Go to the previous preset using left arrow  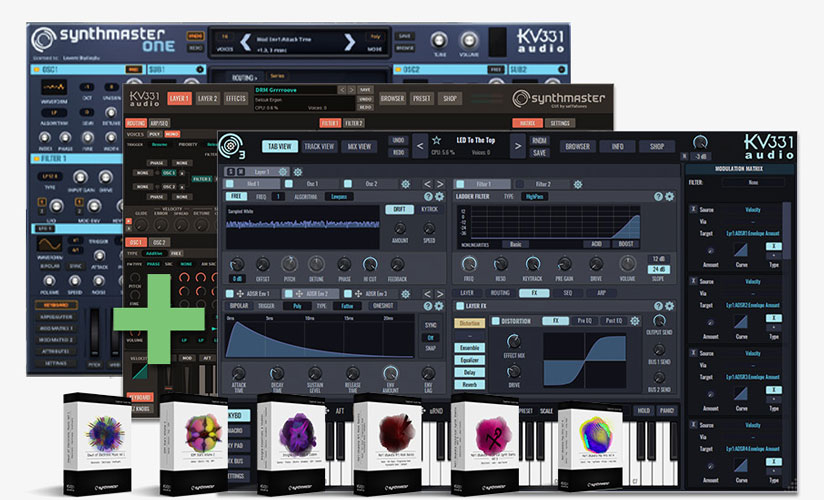coord(422,146)
